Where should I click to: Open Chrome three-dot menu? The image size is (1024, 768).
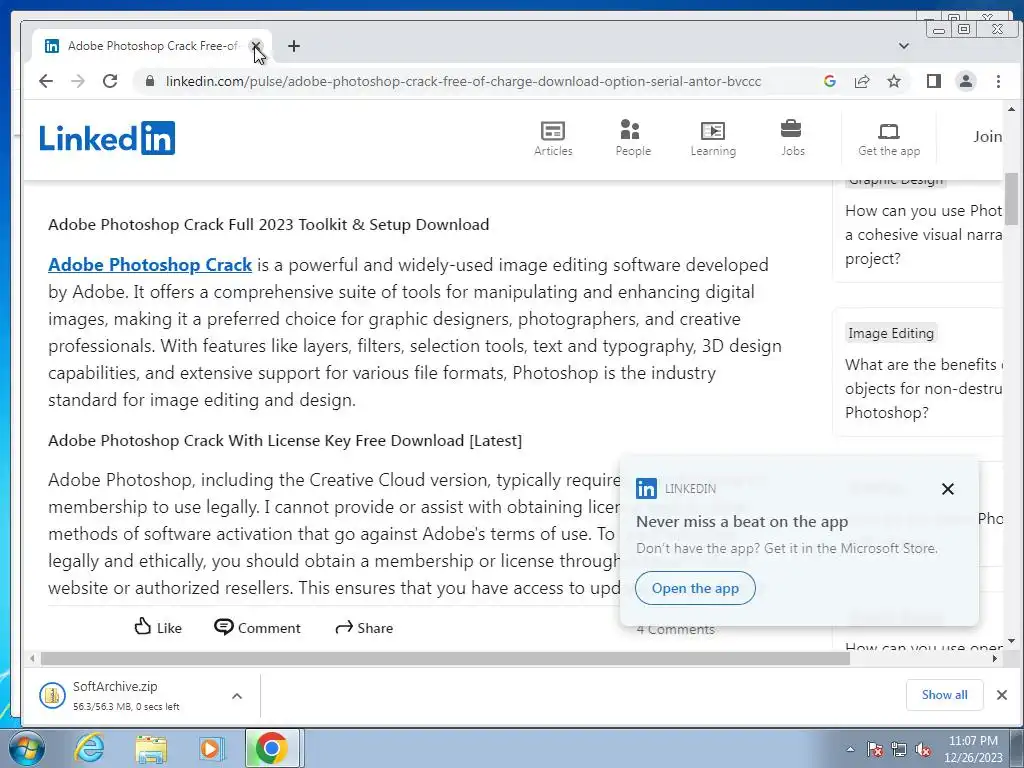pyautogui.click(x=998, y=81)
